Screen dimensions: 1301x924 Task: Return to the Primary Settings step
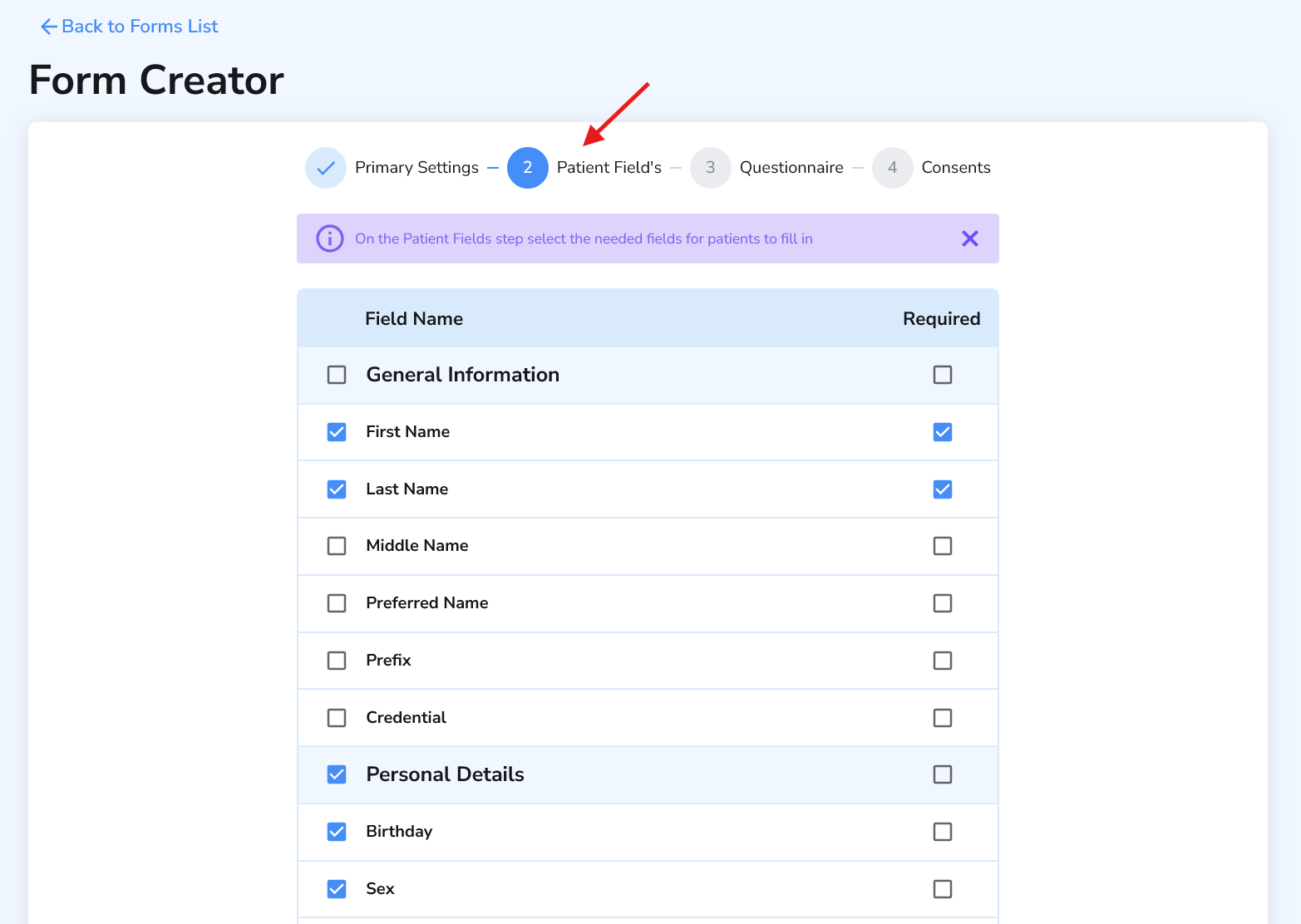click(416, 167)
